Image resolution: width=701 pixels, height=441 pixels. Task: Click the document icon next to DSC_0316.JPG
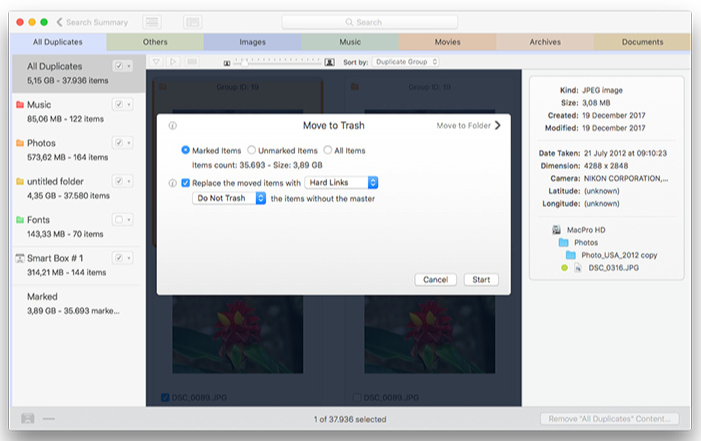pos(578,268)
